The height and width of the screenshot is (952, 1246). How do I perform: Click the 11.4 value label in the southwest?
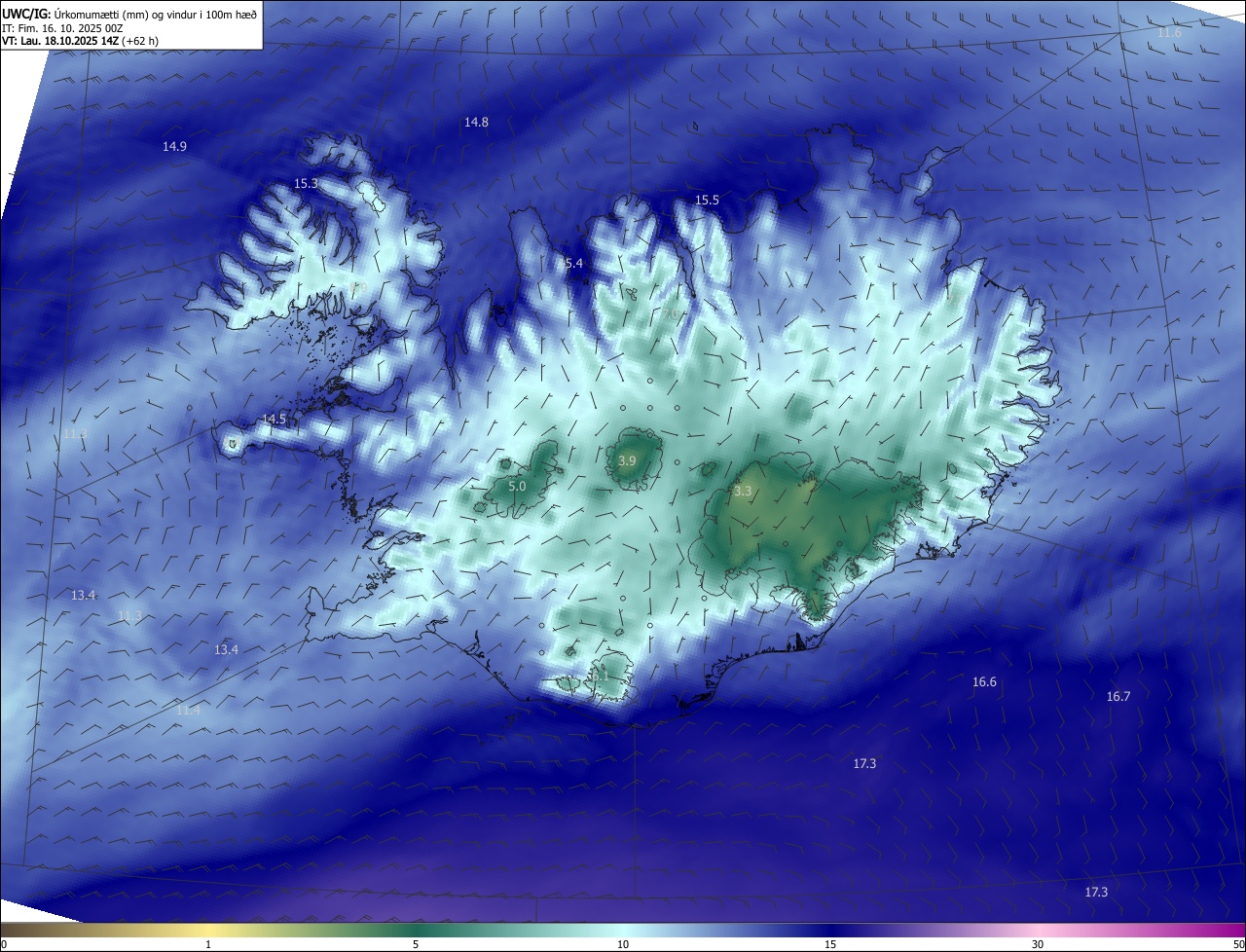tap(189, 710)
